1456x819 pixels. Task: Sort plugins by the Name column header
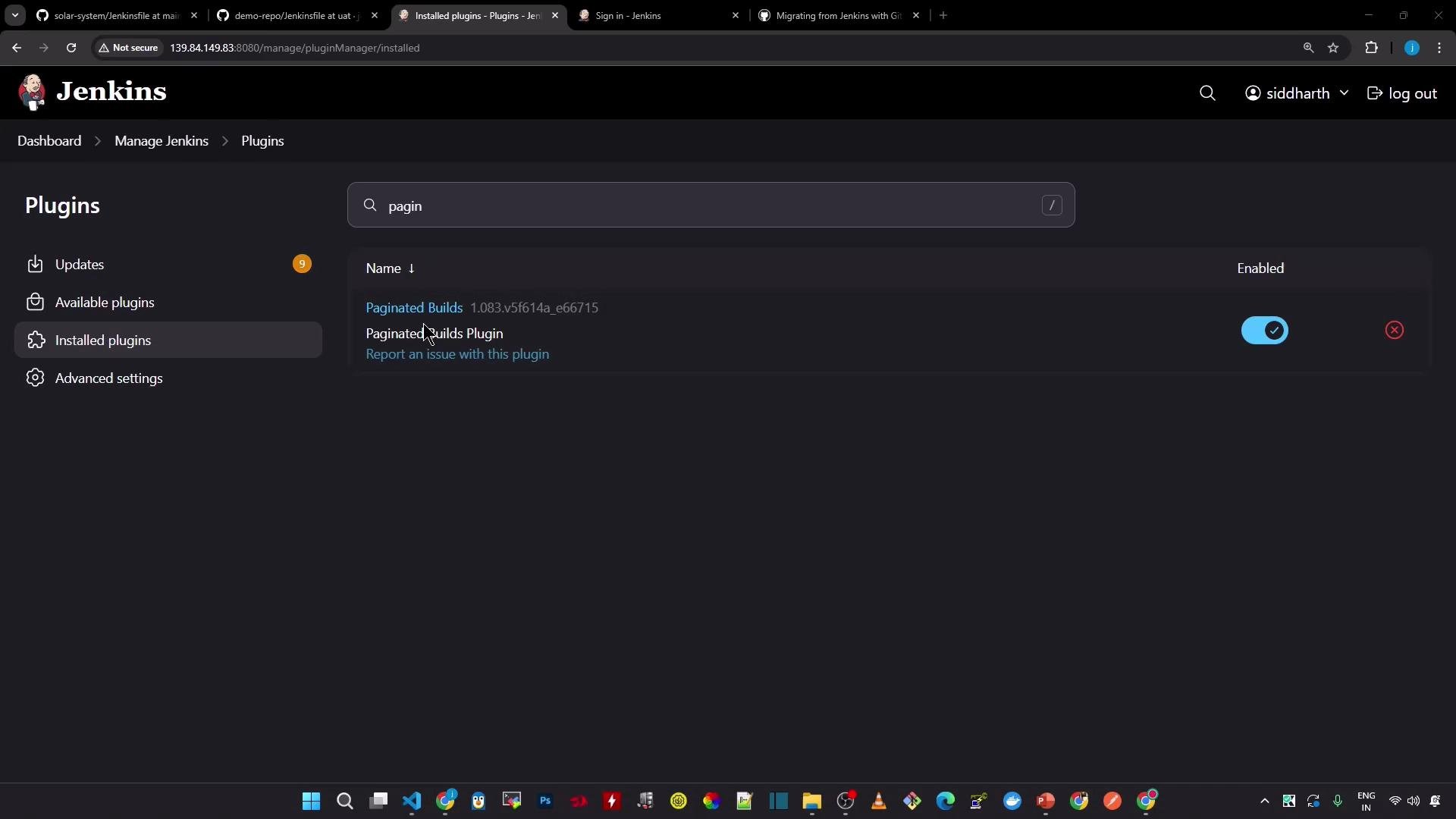pyautogui.click(x=390, y=268)
